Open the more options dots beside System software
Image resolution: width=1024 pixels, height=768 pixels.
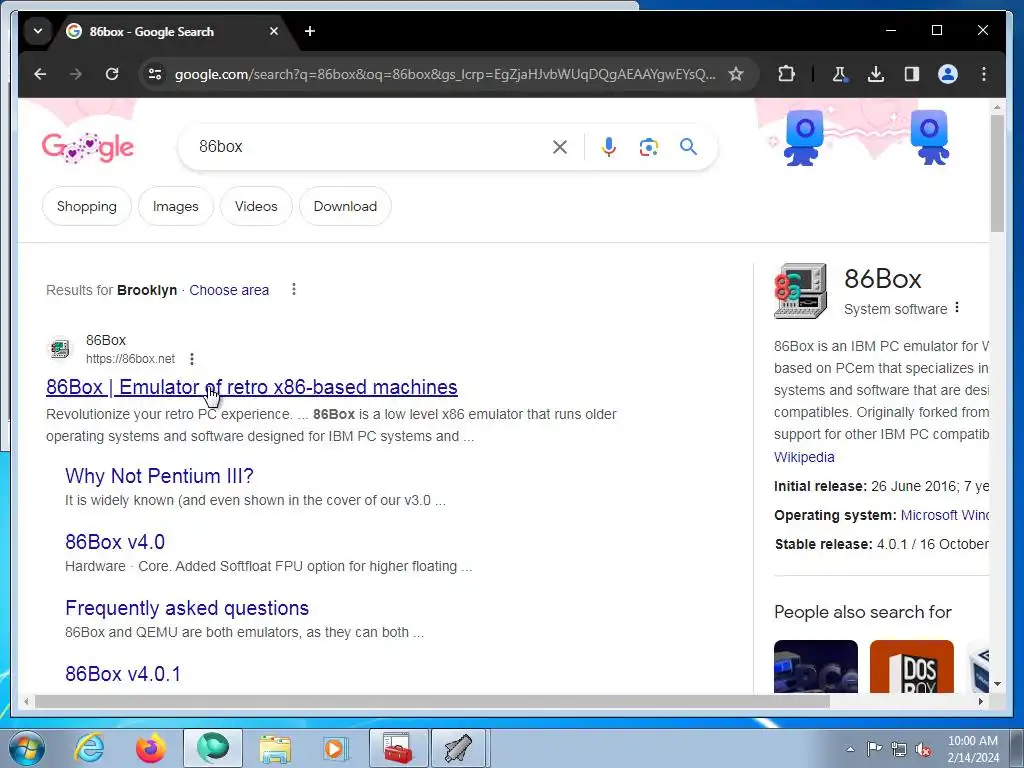coord(957,308)
